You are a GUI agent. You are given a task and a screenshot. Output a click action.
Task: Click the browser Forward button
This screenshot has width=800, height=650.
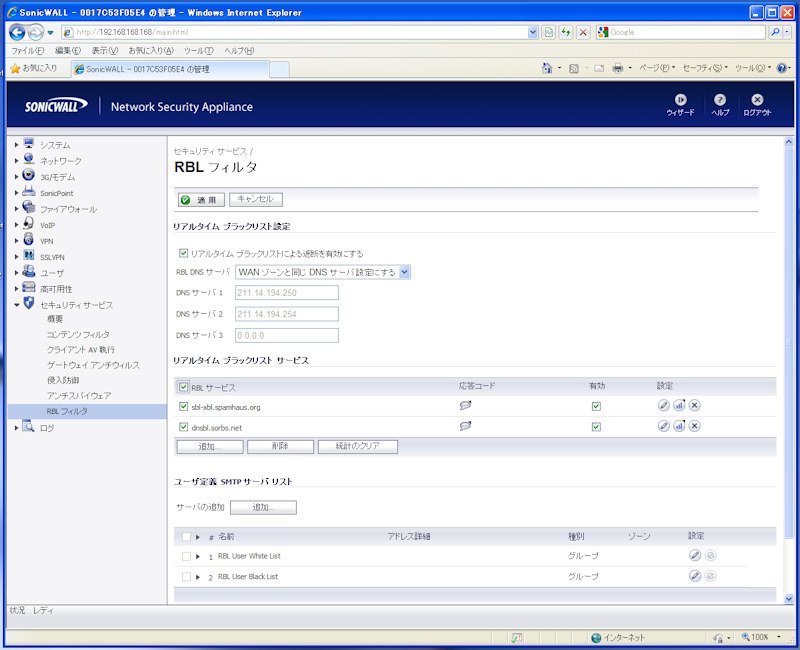[x=35, y=32]
